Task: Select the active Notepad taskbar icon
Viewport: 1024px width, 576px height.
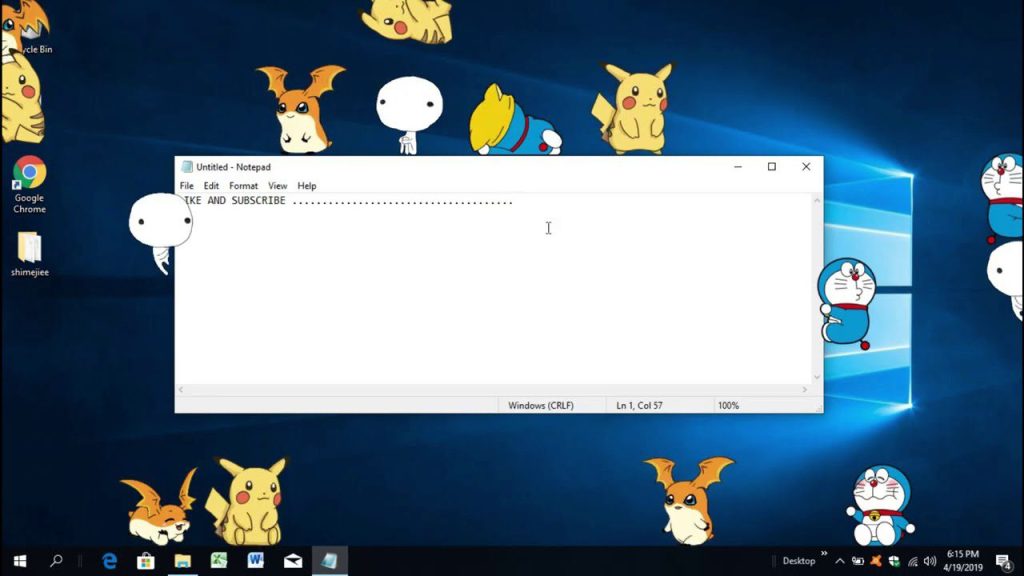Action: click(x=331, y=560)
